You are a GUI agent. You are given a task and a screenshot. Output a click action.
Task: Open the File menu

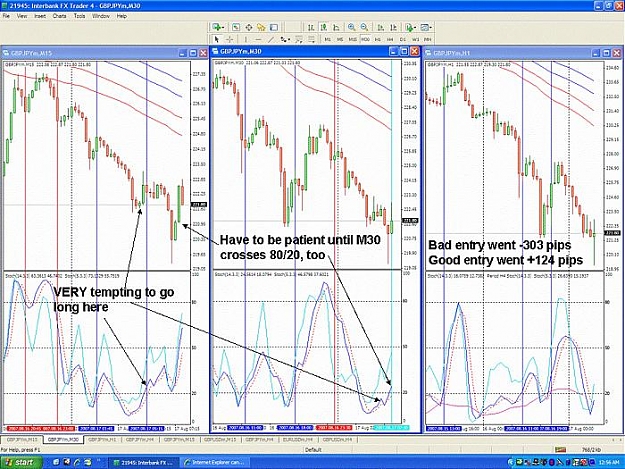(x=6, y=16)
